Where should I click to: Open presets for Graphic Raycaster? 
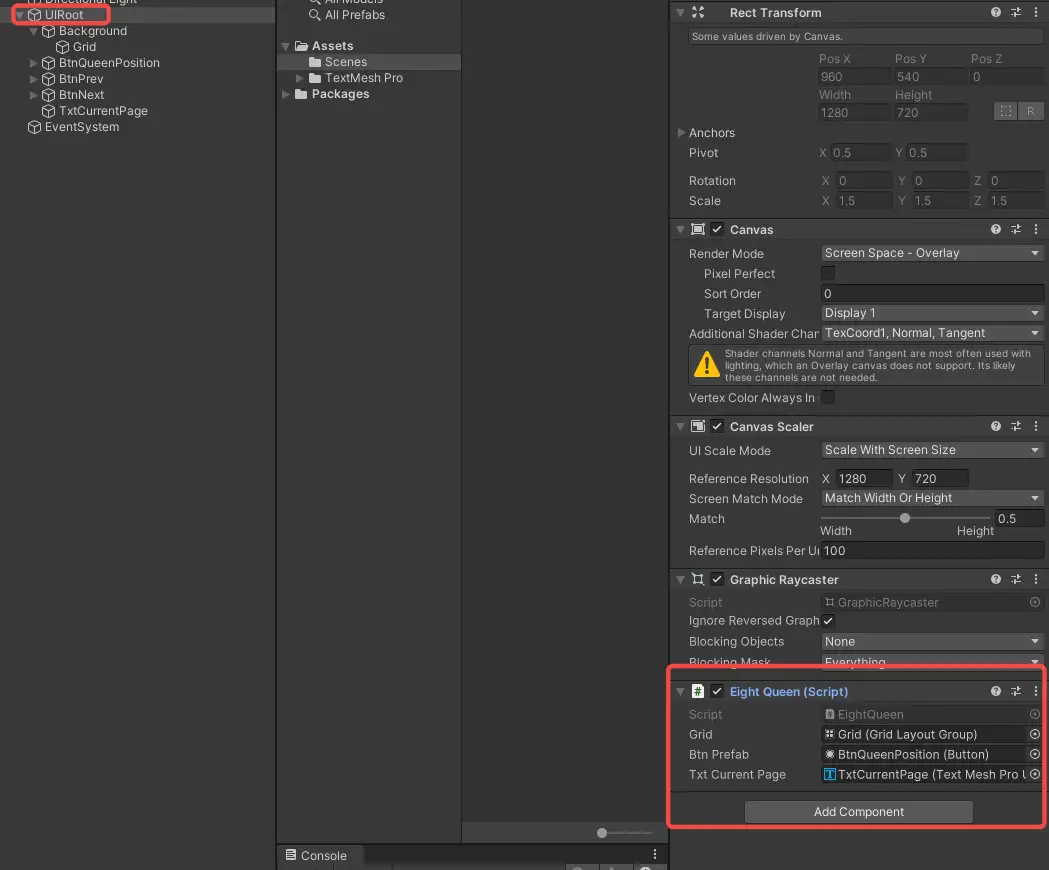(1016, 580)
